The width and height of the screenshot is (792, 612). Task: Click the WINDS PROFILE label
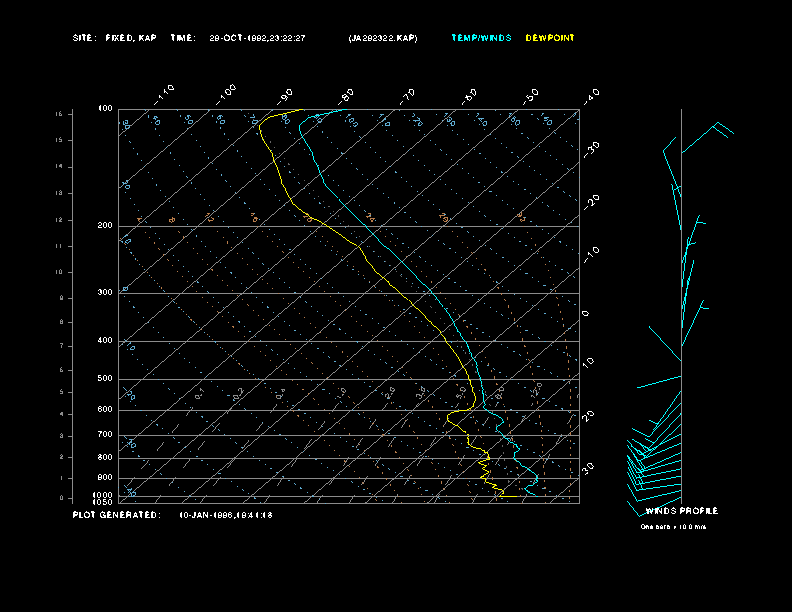click(681, 511)
